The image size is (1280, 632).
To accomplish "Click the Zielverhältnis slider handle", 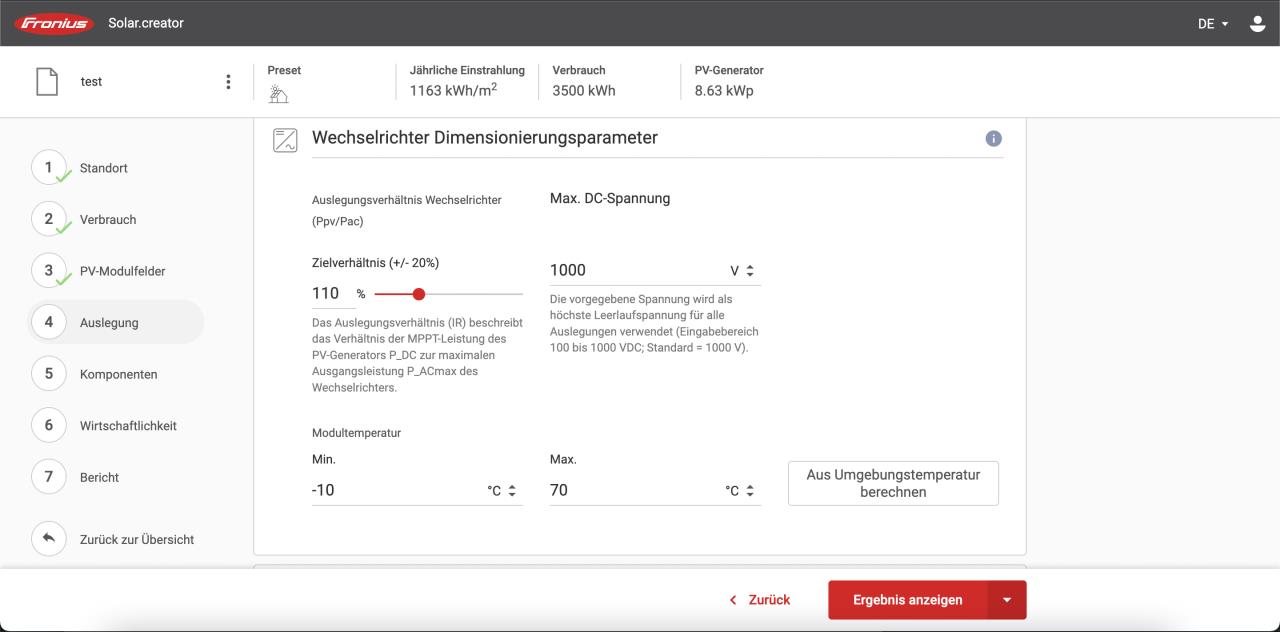I will coord(419,294).
